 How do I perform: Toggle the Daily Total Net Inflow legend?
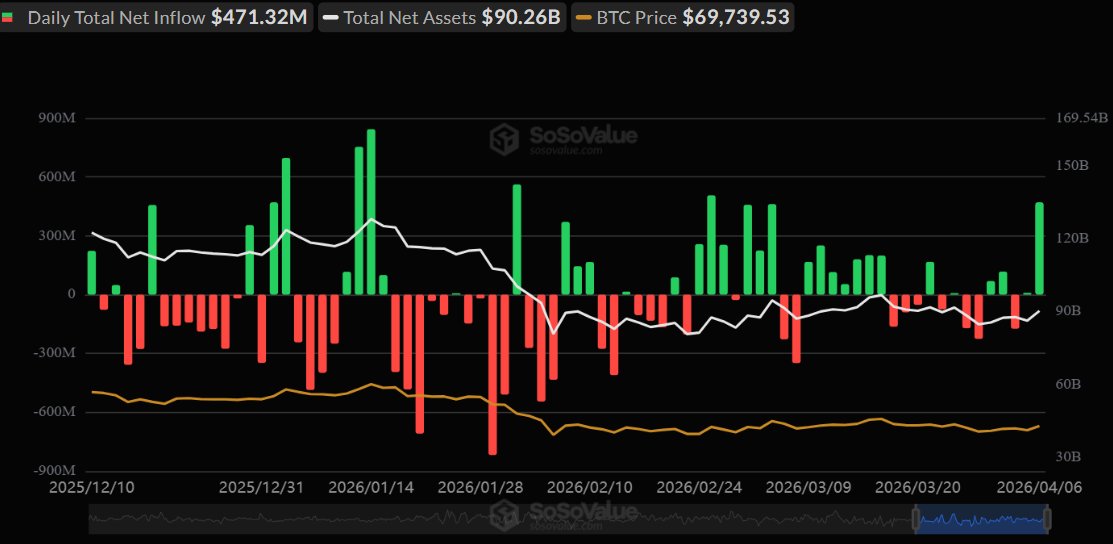point(155,17)
